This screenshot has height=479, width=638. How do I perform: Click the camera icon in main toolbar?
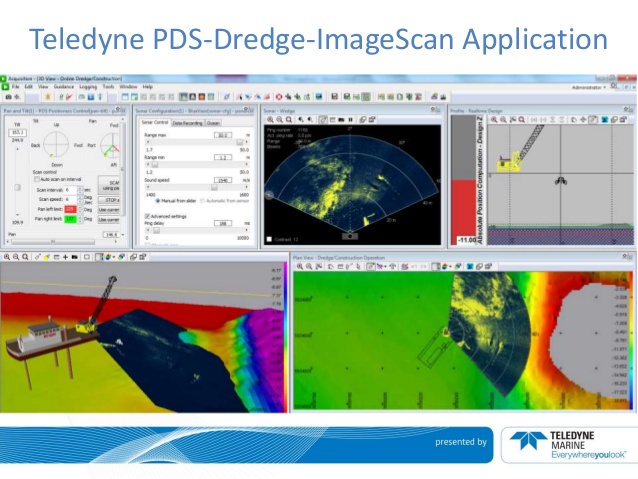pyautogui.click(x=8, y=97)
